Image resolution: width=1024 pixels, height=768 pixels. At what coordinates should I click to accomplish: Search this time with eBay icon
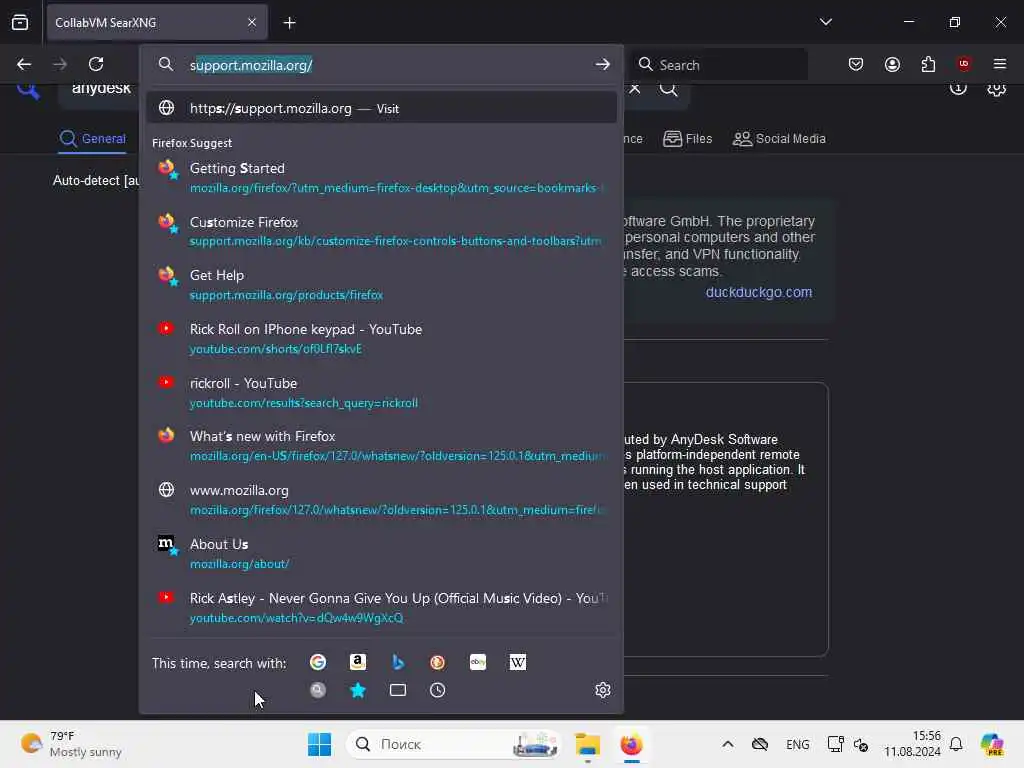[477, 662]
